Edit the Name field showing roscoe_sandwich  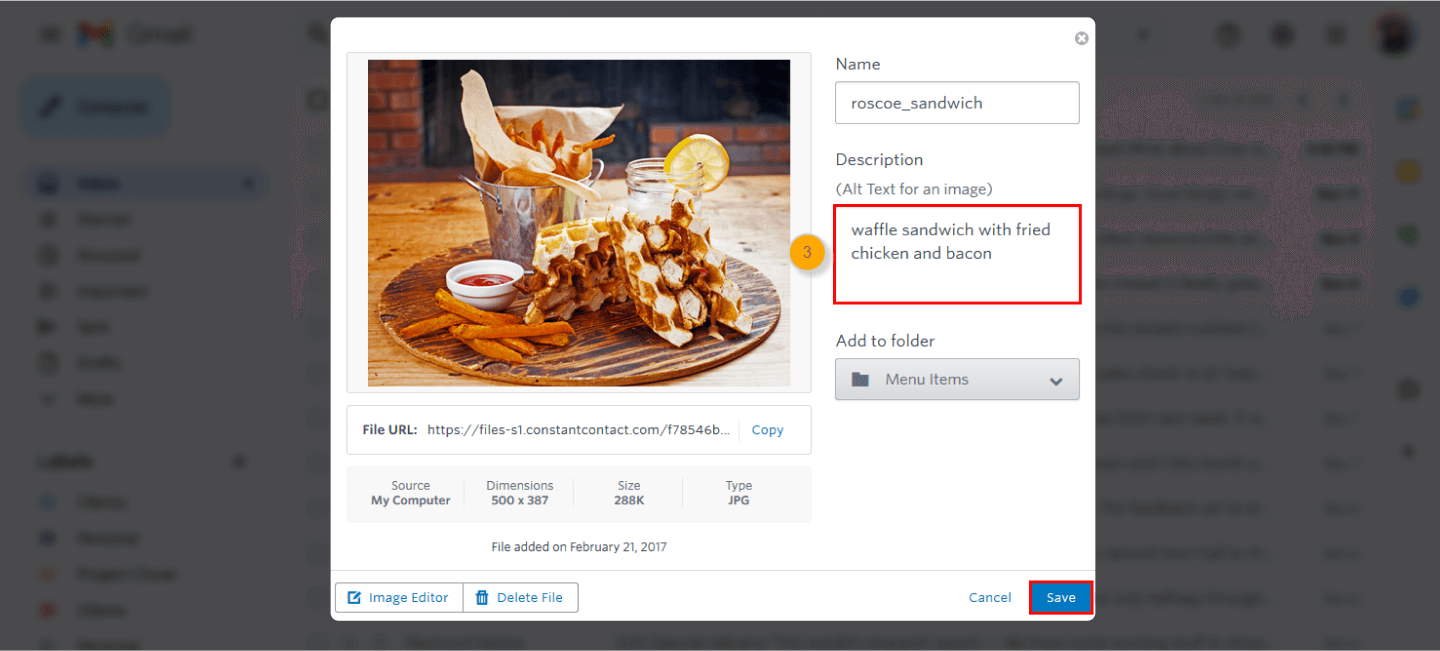pos(956,102)
